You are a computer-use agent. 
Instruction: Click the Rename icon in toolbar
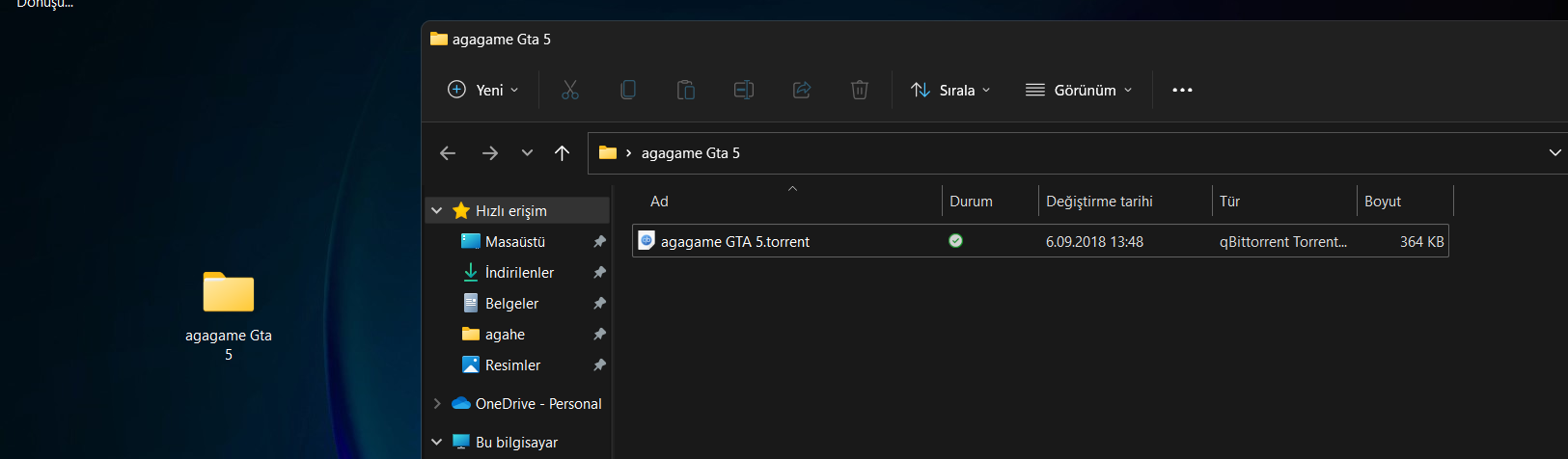744,90
